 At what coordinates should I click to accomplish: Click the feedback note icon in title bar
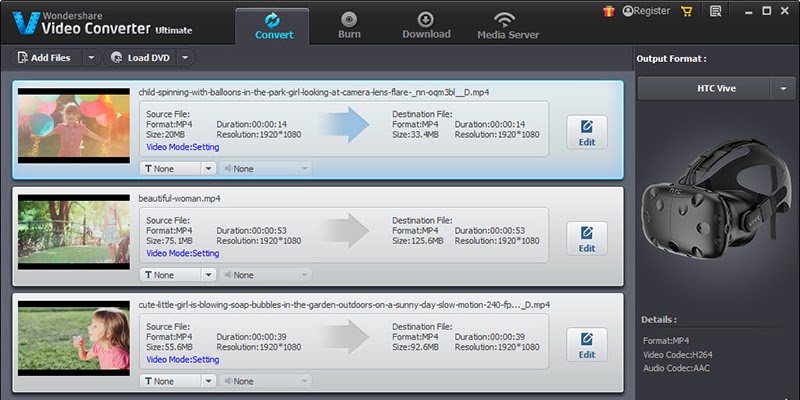(x=715, y=11)
